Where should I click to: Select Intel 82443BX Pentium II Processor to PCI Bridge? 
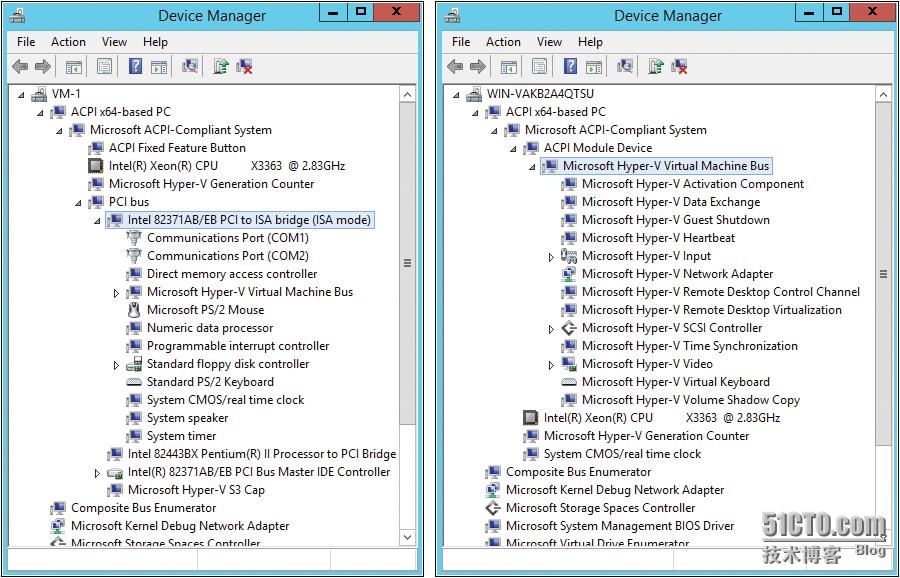click(262, 454)
